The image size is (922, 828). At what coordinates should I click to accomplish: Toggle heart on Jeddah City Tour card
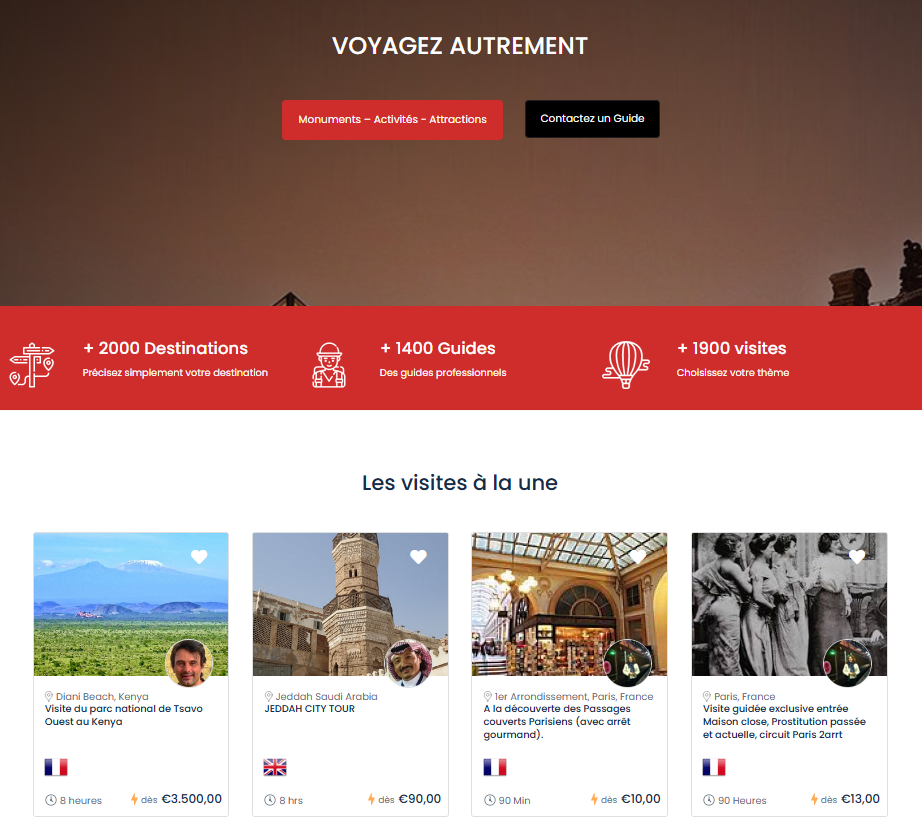click(419, 556)
